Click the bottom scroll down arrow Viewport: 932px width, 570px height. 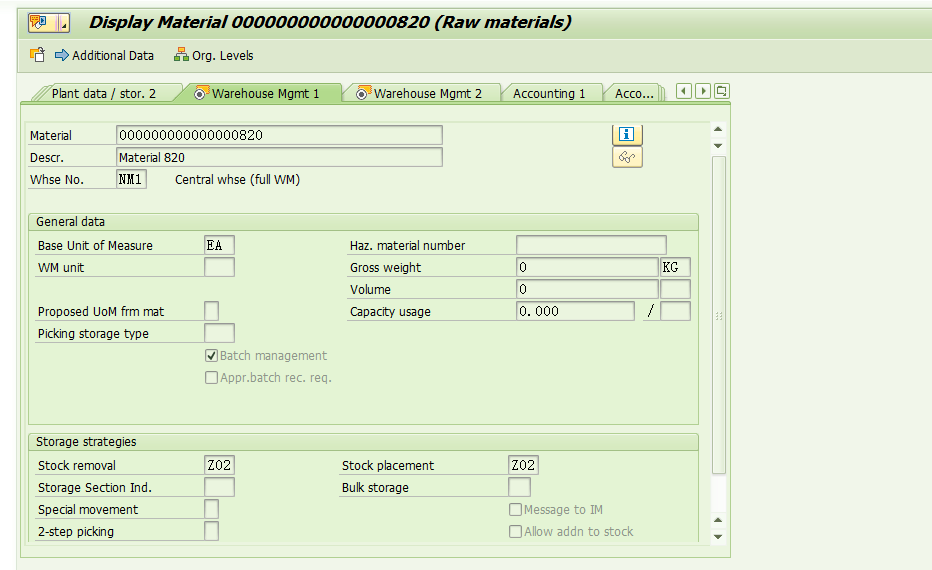click(x=718, y=537)
